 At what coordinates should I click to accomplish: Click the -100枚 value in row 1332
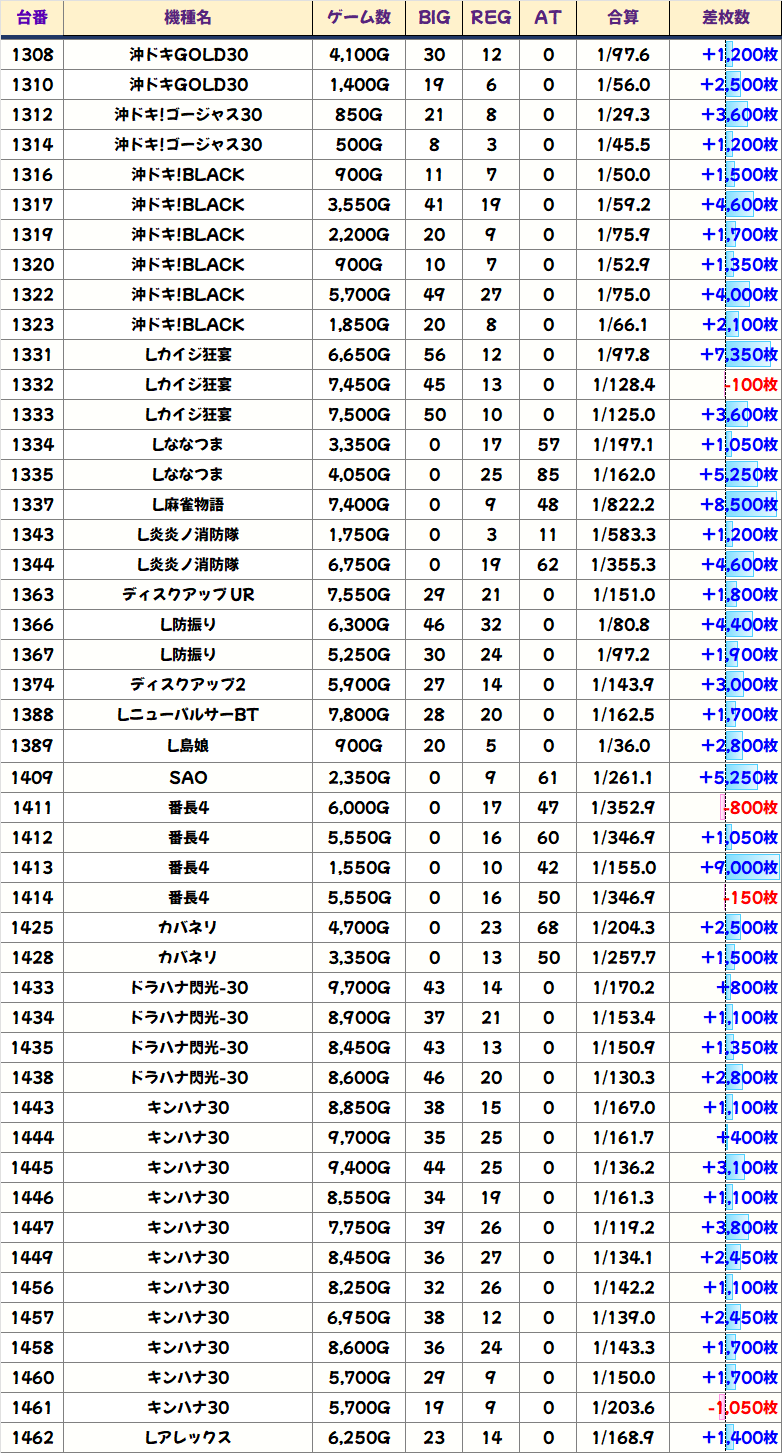click(751, 385)
